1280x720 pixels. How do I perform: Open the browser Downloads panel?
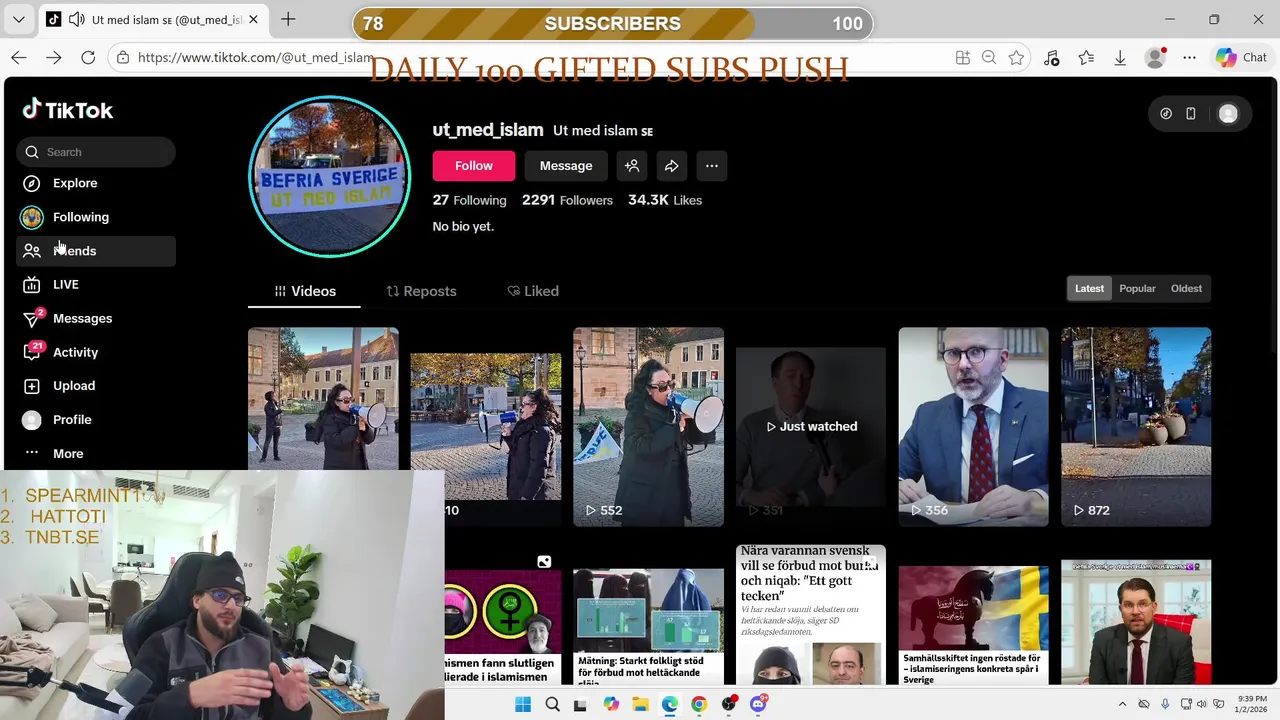[1120, 58]
